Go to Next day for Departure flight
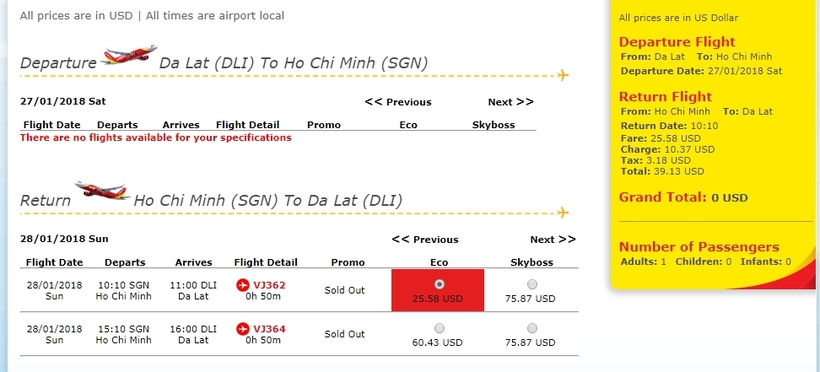This screenshot has width=820, height=372. coord(510,102)
